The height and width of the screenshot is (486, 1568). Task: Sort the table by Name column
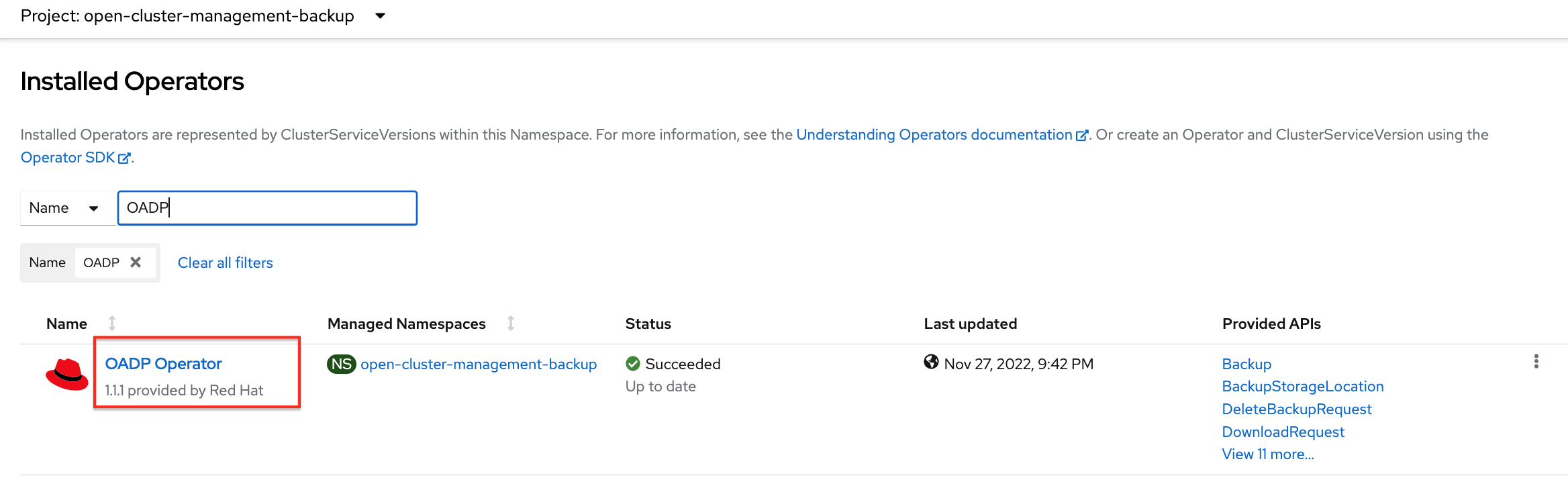(x=112, y=324)
